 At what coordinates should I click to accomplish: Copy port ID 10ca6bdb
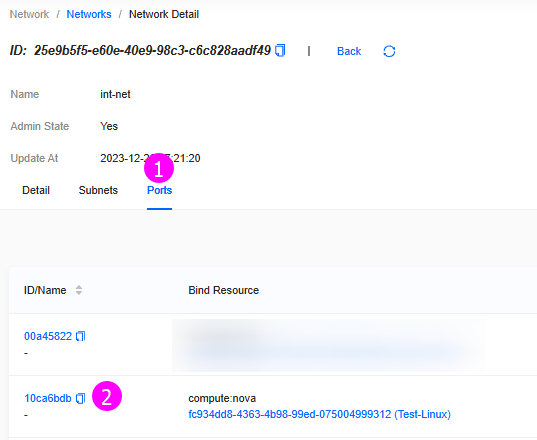[80, 398]
